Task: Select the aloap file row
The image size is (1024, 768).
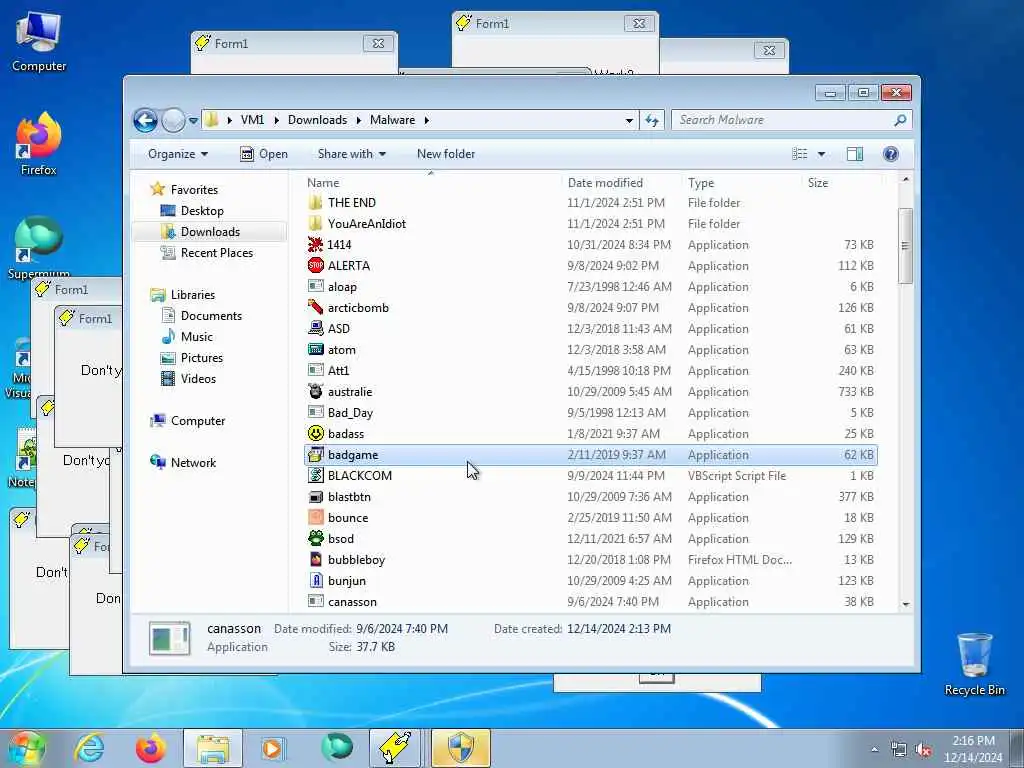Action: point(590,287)
